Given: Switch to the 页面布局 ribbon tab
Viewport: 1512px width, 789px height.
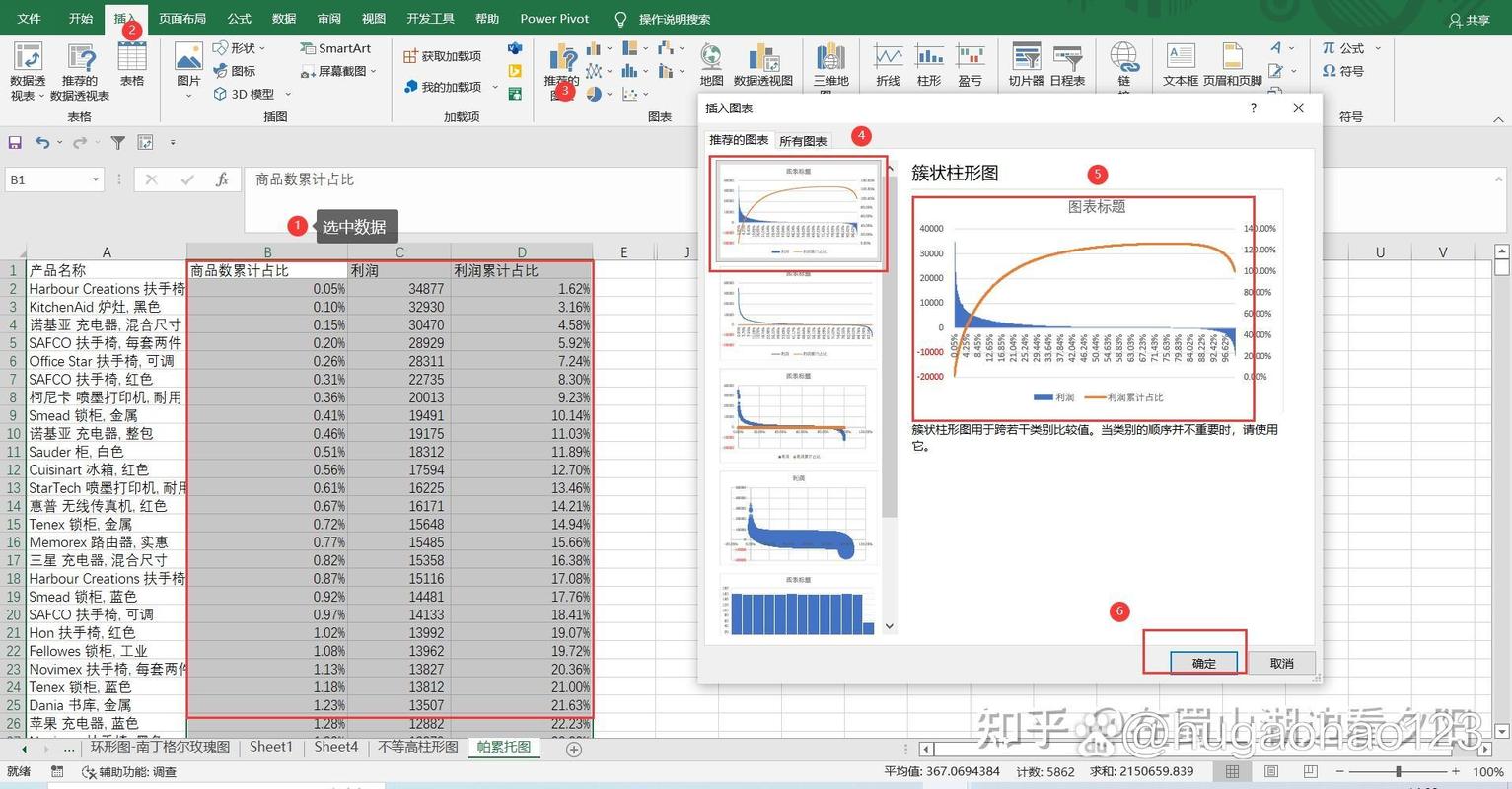Looking at the screenshot, I should [x=182, y=19].
